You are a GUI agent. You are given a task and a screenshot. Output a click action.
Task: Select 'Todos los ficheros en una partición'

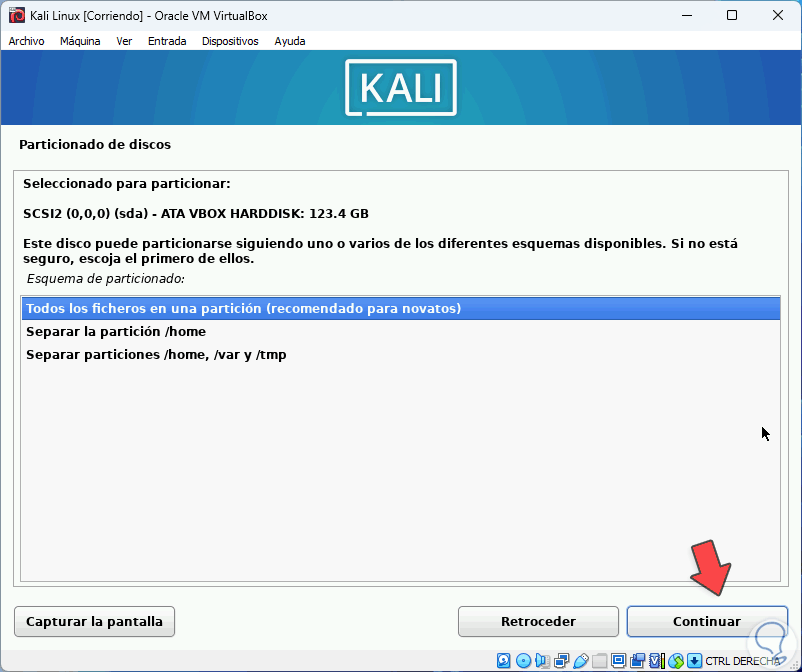click(400, 308)
